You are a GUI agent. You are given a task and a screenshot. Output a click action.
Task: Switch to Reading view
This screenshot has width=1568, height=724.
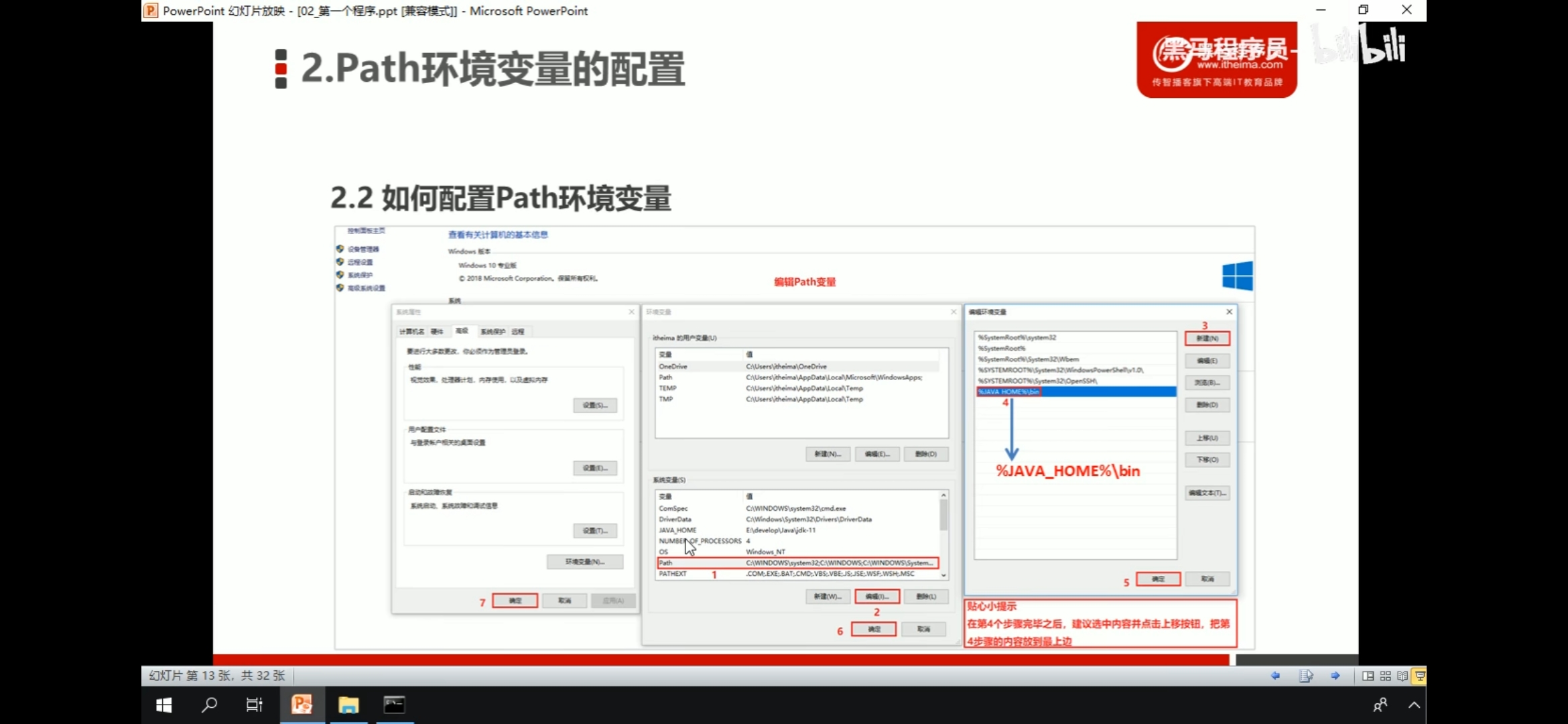pos(1402,676)
